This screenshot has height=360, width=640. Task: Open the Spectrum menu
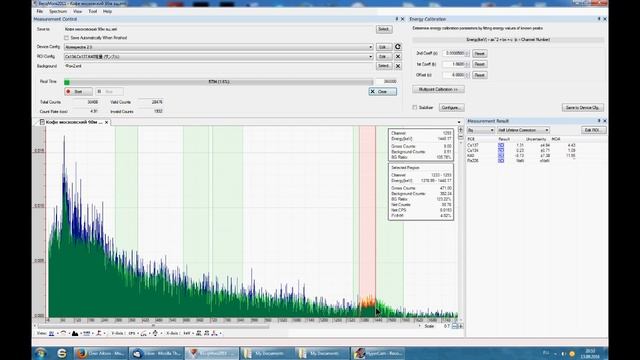[x=58, y=11]
